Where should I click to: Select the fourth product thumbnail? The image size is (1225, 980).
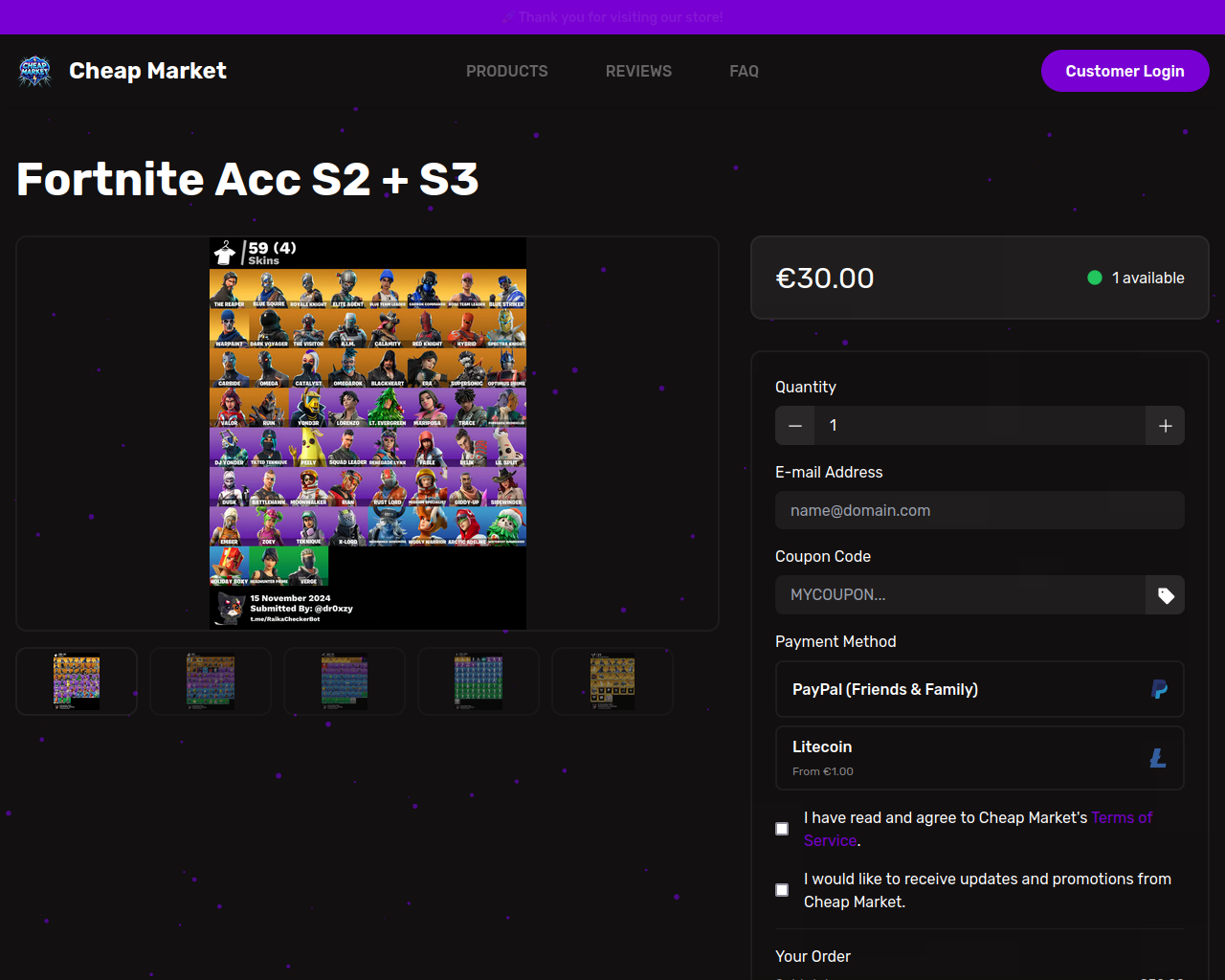tap(479, 681)
